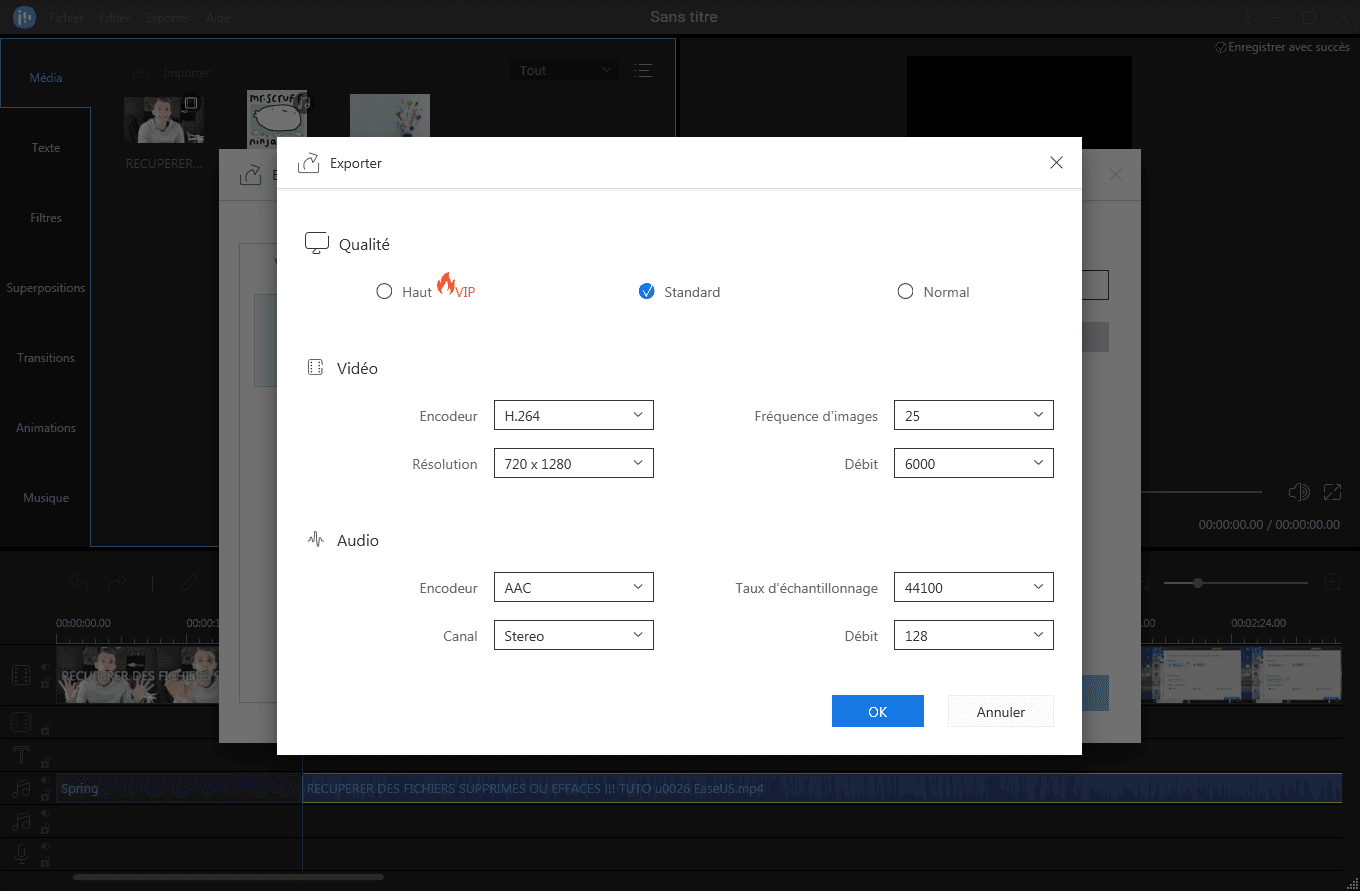1360x891 pixels.
Task: Open the audio Encodeur AAC dropdown
Action: click(x=574, y=587)
